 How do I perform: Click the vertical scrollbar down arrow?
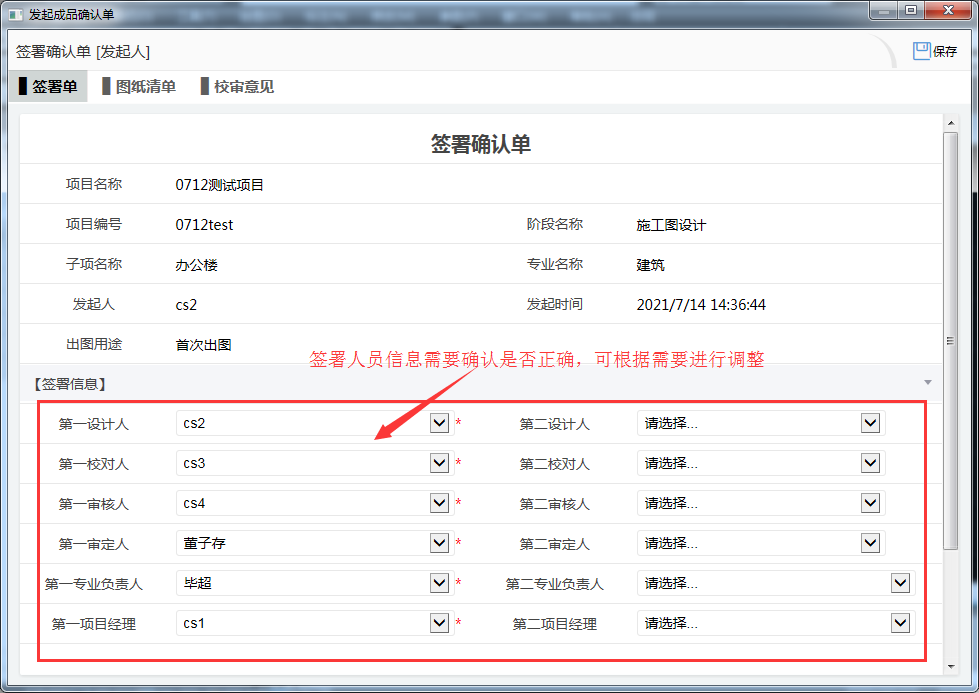click(951, 666)
